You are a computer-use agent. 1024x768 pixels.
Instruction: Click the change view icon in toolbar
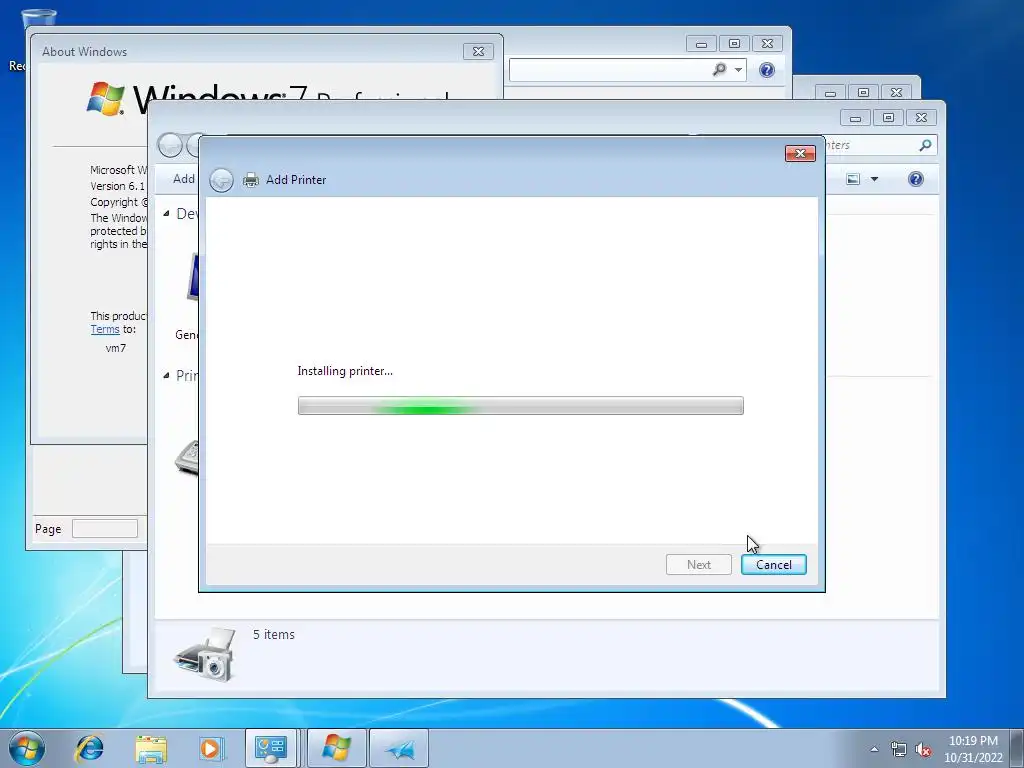click(x=853, y=179)
